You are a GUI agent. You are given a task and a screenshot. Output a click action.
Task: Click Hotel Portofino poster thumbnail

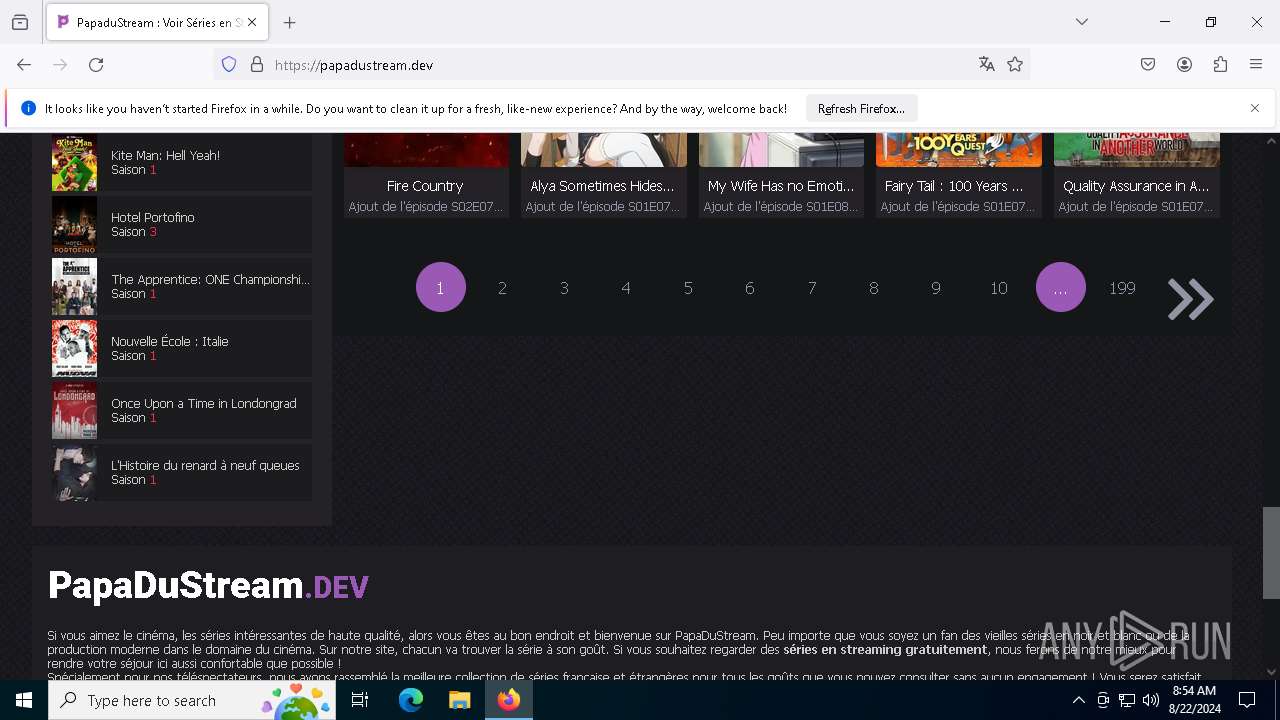[x=74, y=224]
